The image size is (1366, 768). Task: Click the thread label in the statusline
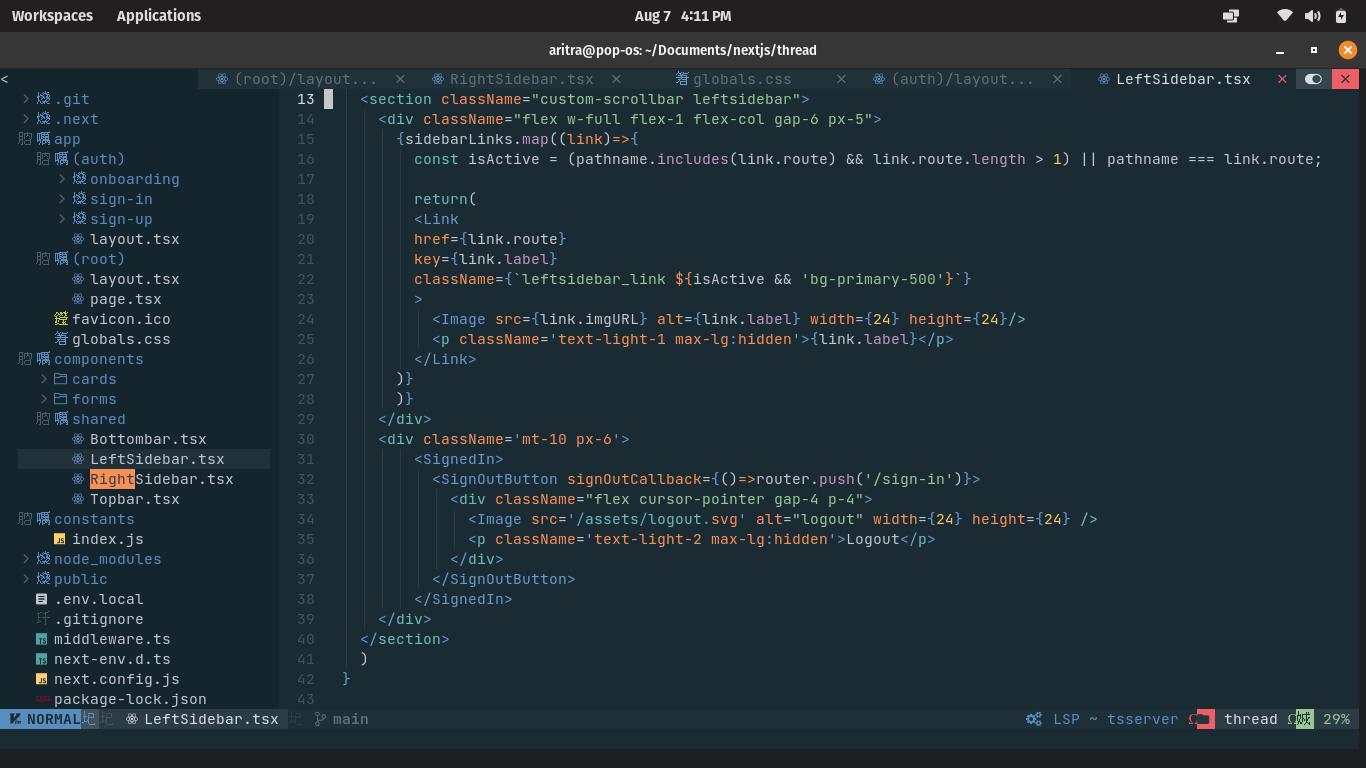pyautogui.click(x=1251, y=718)
